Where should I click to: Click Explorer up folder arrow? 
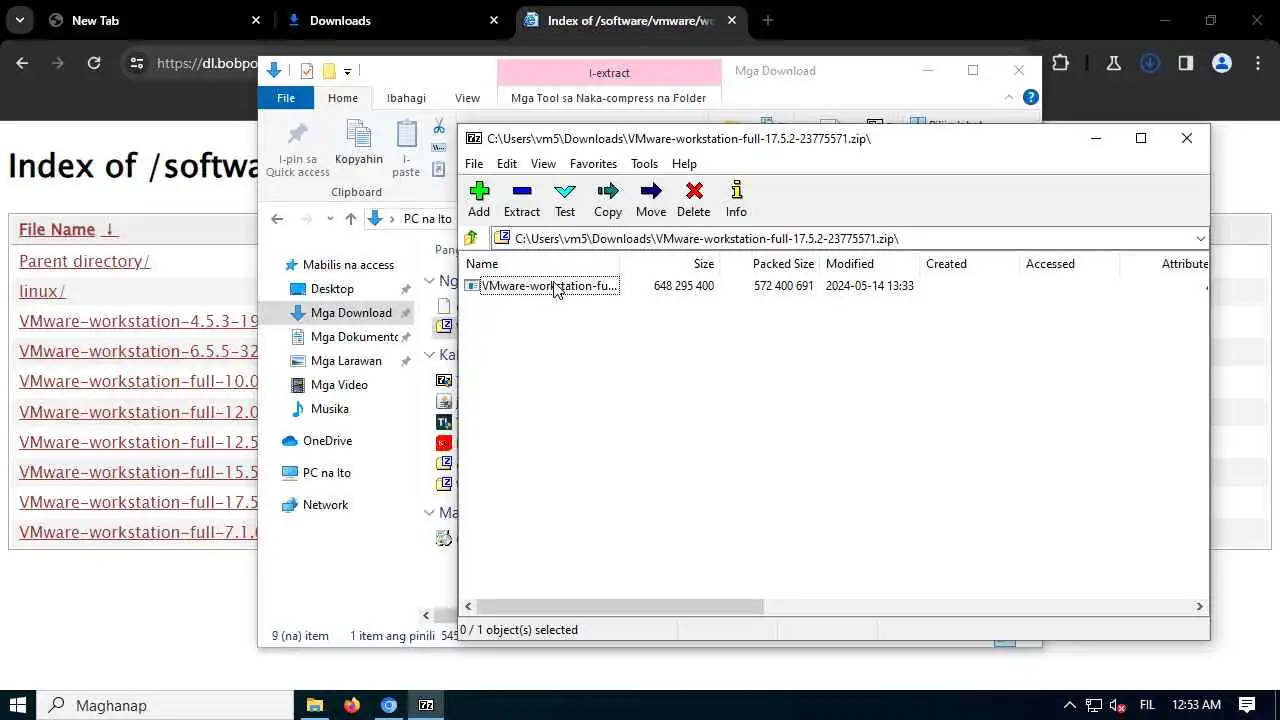pos(350,219)
